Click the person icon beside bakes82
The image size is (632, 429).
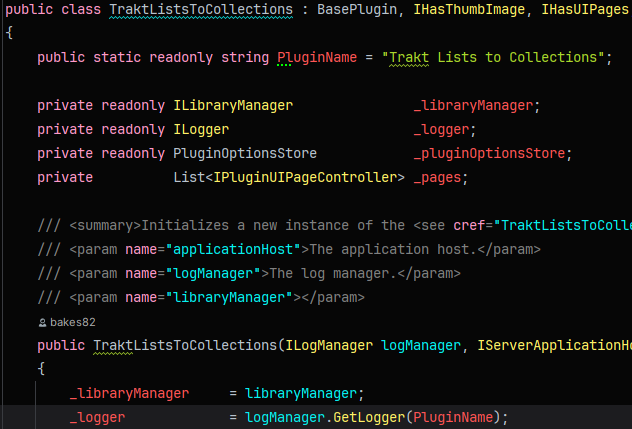[42, 323]
